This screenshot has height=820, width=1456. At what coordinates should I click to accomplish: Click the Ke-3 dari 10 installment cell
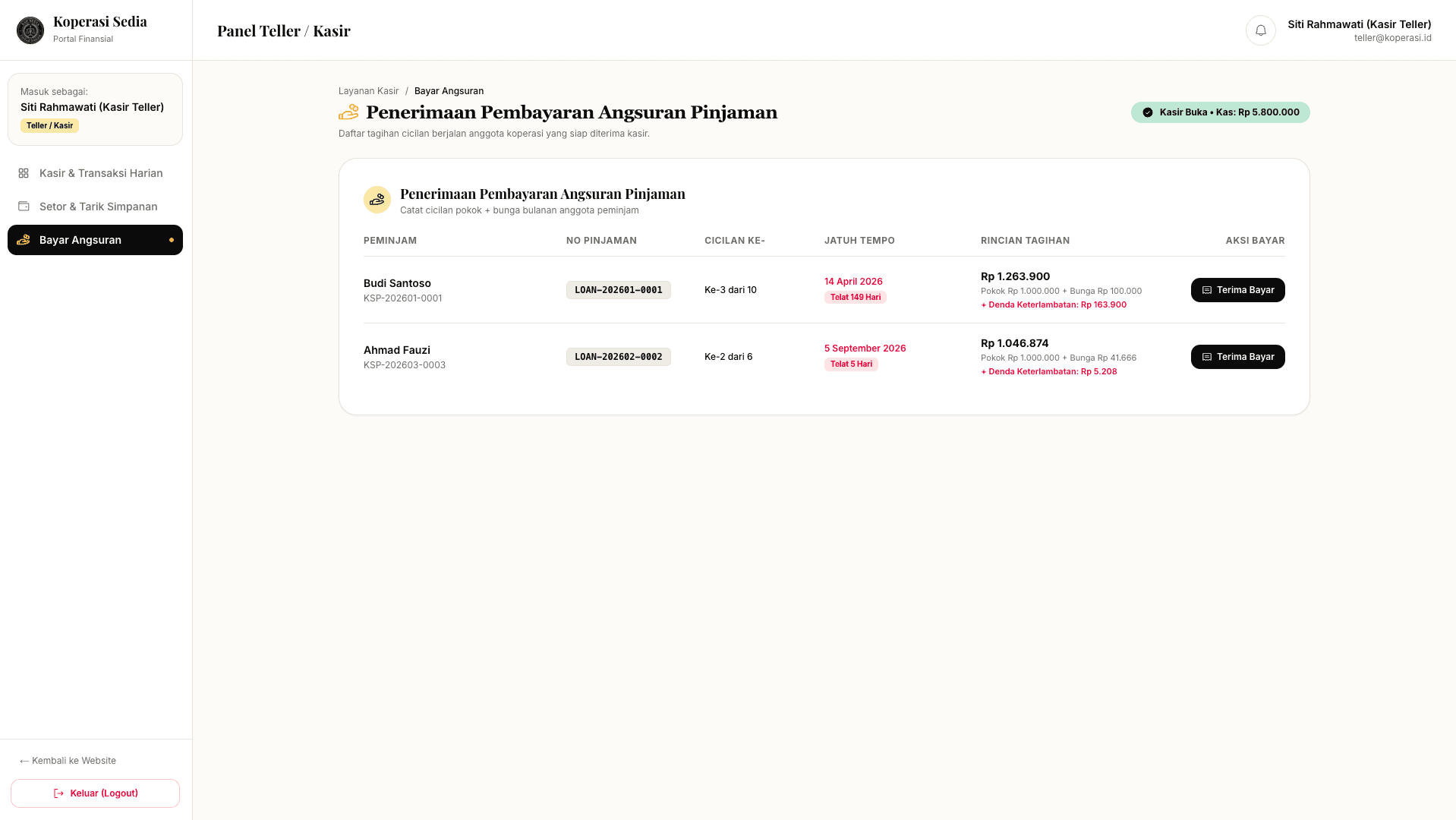pos(730,290)
